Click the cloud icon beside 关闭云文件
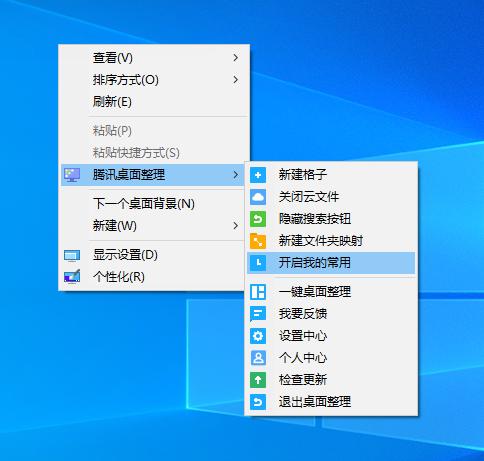 [258, 197]
